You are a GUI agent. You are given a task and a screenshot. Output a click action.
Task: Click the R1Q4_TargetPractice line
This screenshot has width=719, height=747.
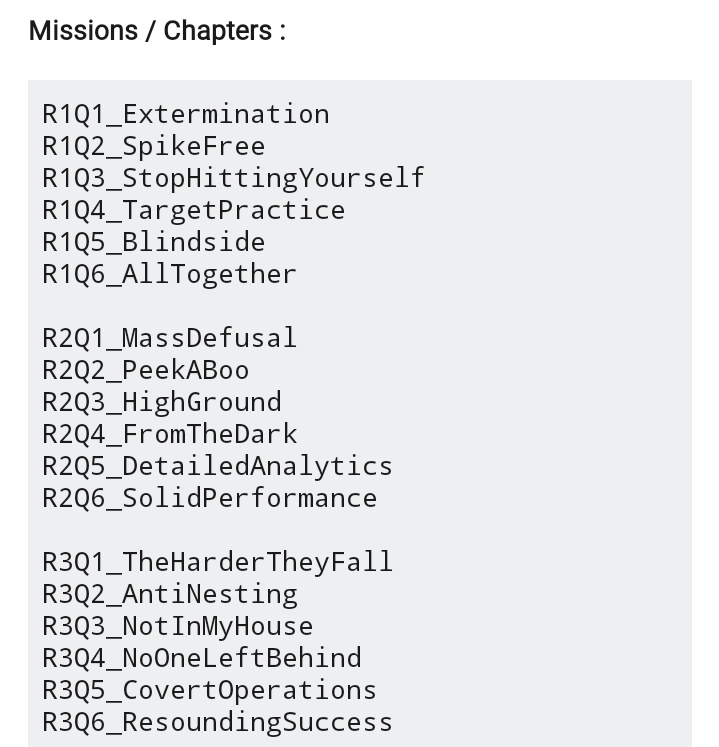(194, 211)
